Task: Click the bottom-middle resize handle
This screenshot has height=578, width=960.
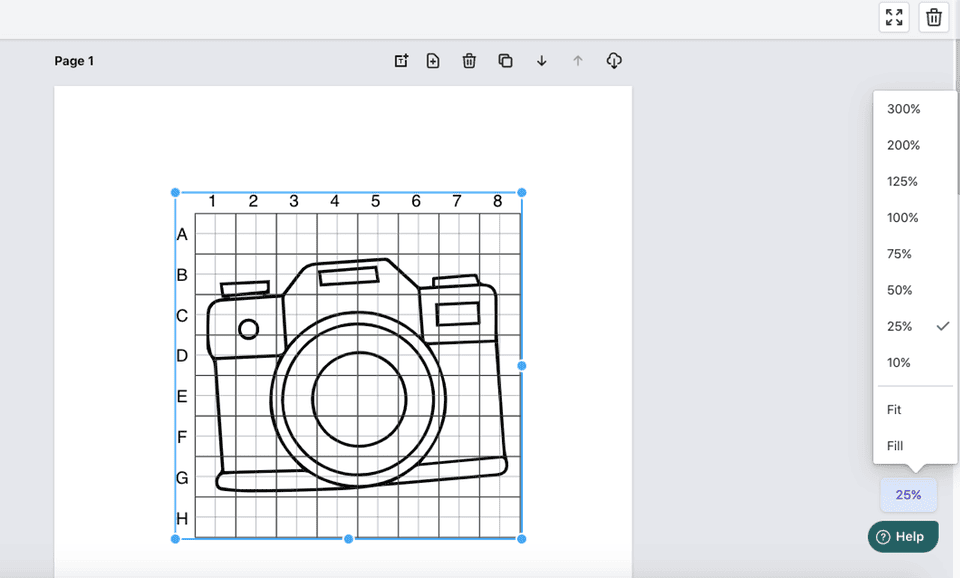Action: tap(348, 539)
